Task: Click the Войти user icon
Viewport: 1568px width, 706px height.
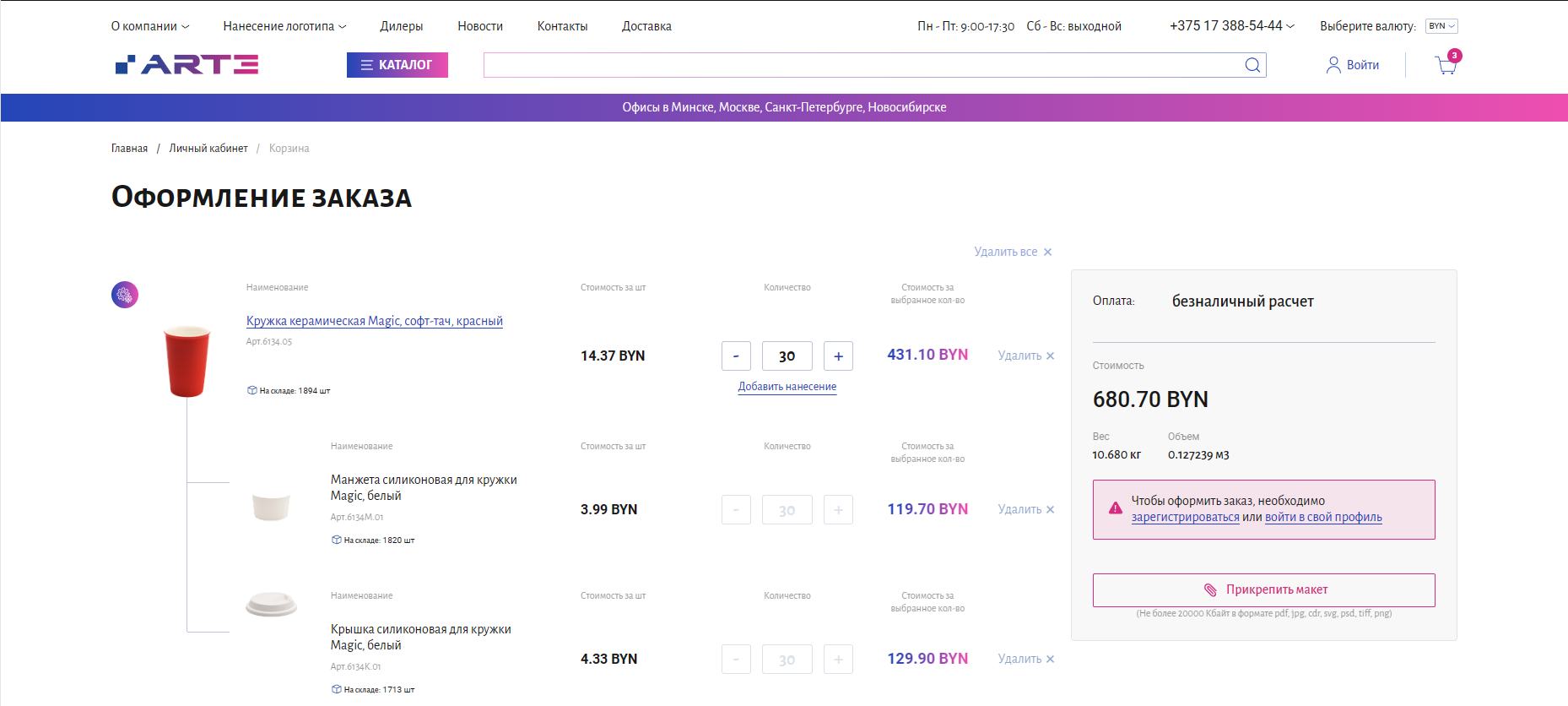Action: pyautogui.click(x=1333, y=65)
